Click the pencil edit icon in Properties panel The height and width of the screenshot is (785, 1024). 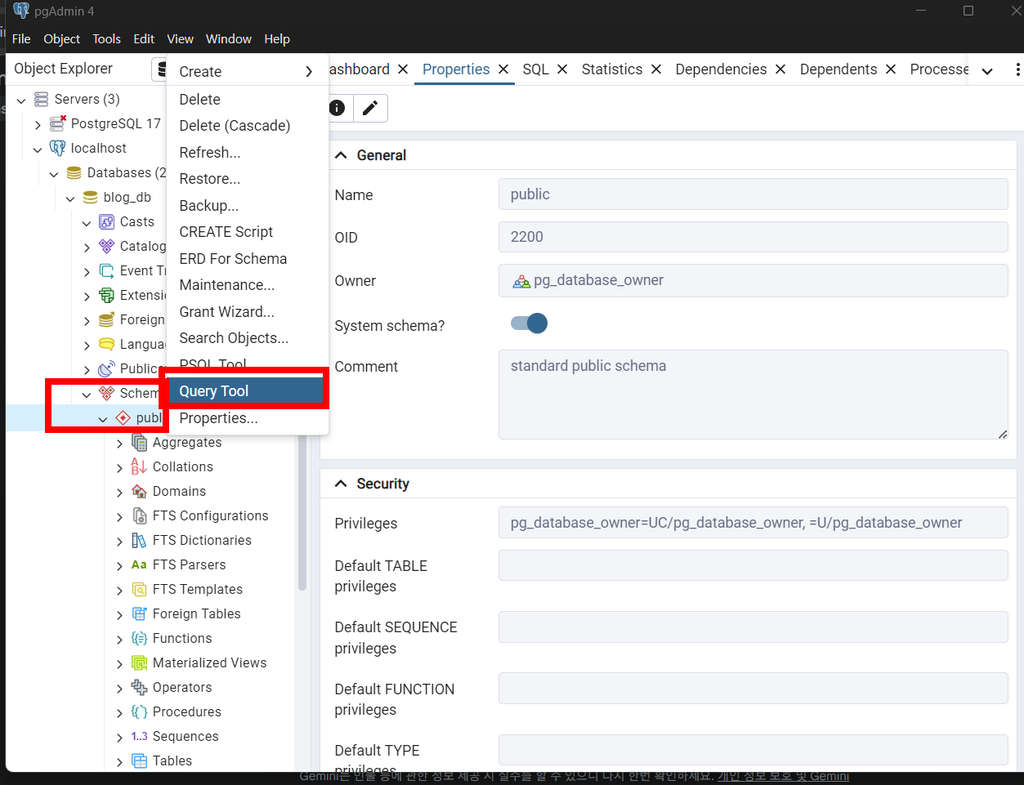tap(370, 108)
